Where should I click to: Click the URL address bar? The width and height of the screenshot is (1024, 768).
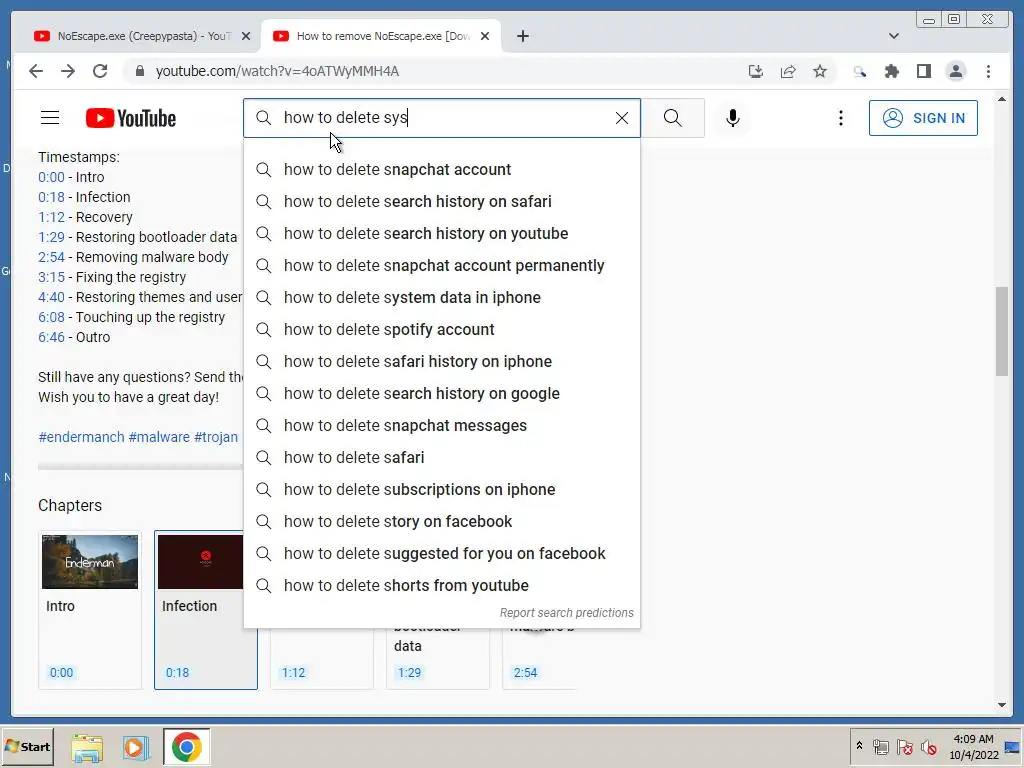coord(431,71)
